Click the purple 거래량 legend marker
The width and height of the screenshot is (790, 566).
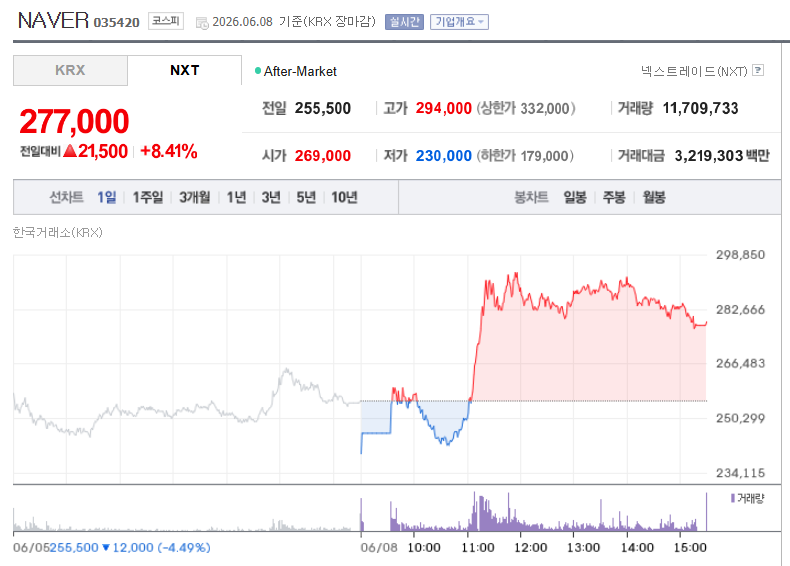pyautogui.click(x=733, y=498)
